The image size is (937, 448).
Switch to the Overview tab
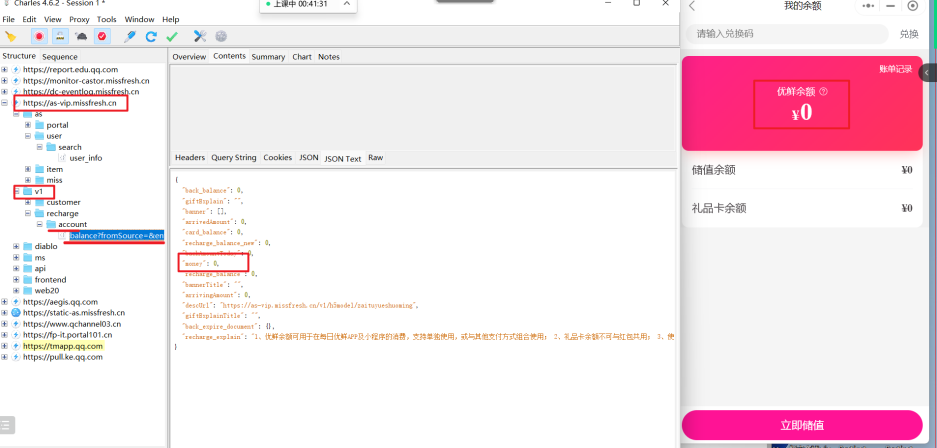(x=189, y=57)
